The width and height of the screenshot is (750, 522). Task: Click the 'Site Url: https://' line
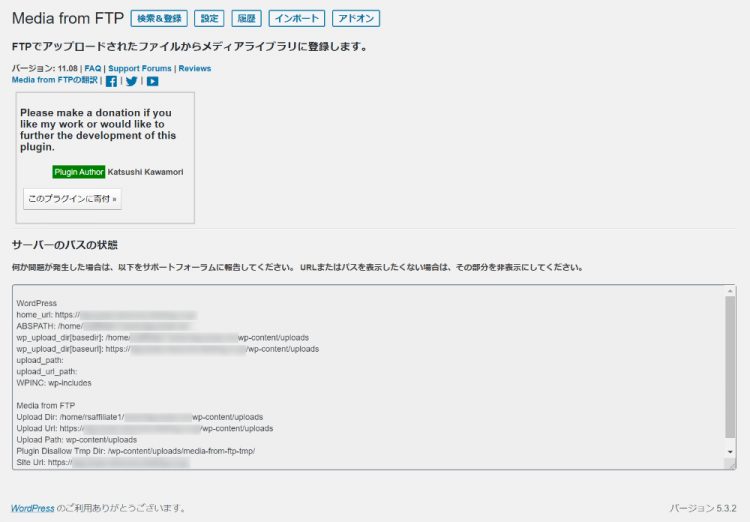pyautogui.click(x=103, y=463)
